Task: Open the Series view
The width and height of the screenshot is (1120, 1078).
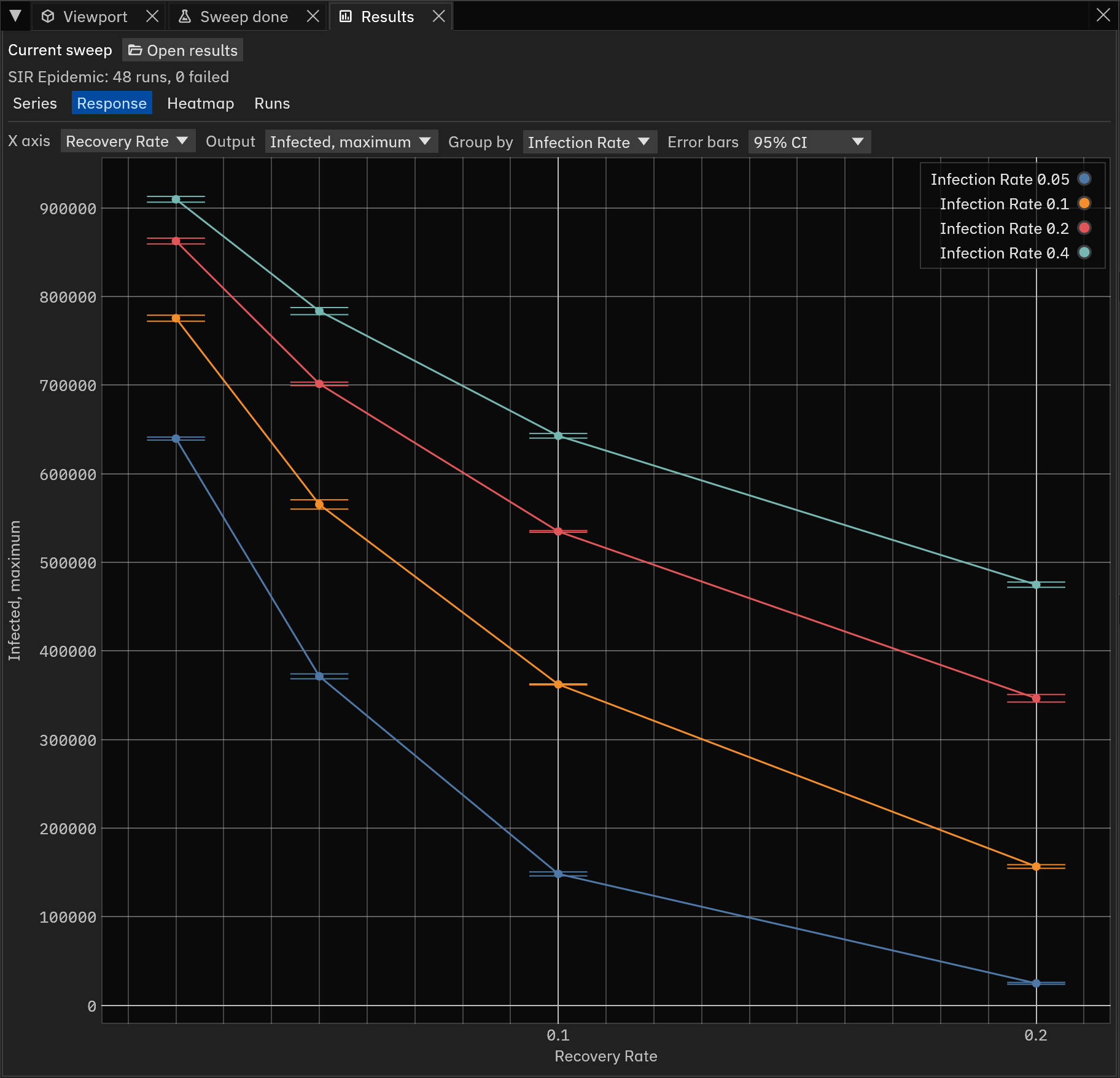Action: pyautogui.click(x=35, y=103)
